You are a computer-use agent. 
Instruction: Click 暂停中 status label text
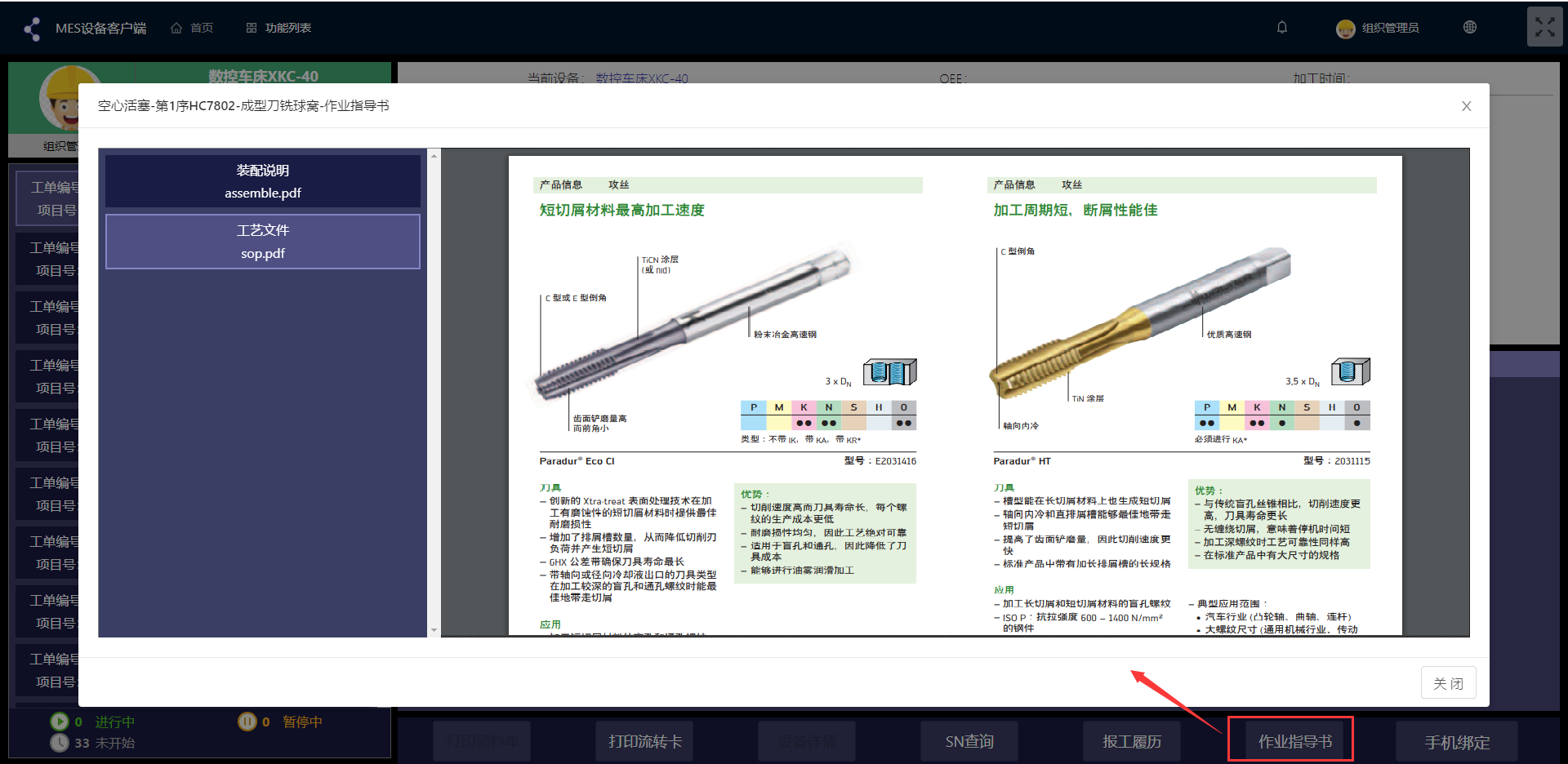point(303,722)
